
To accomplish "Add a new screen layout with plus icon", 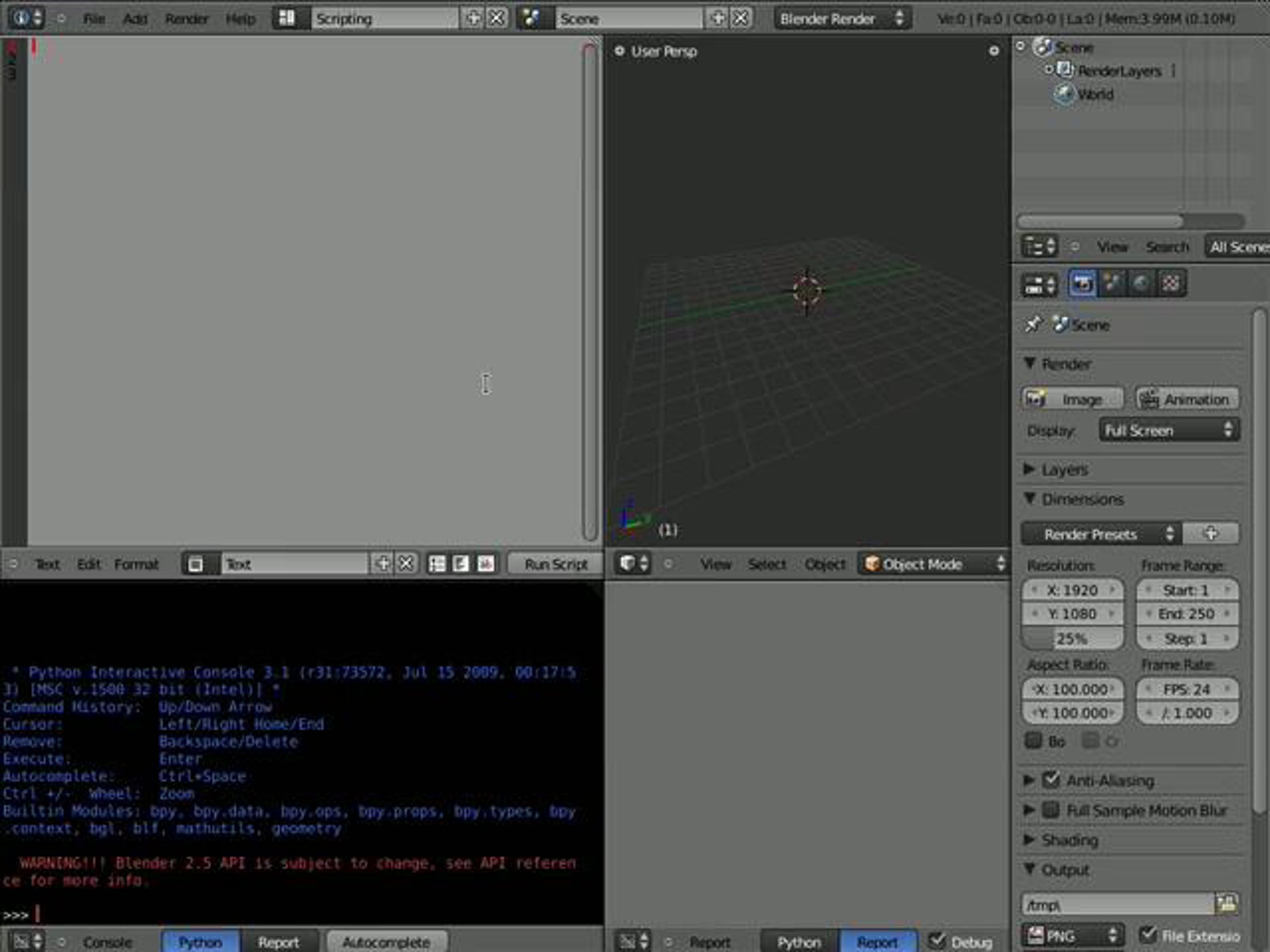I will click(473, 19).
